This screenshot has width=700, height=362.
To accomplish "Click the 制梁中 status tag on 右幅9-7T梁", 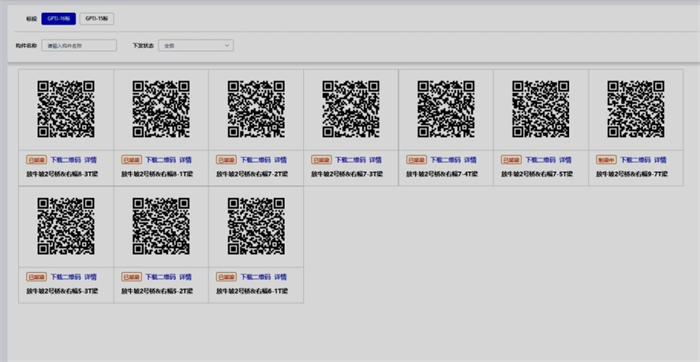I will tap(606, 160).
